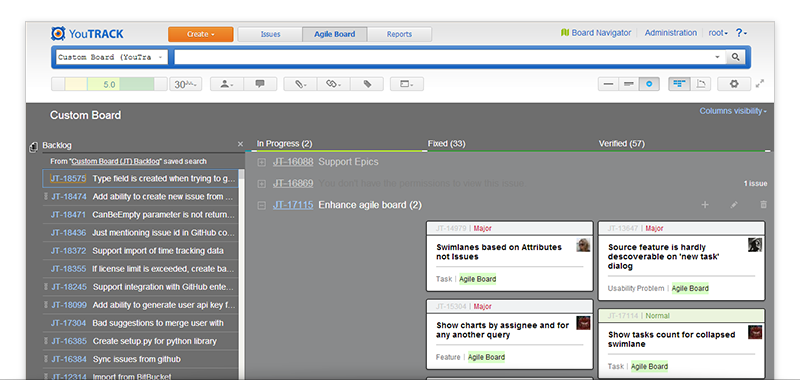Open the Reports tab
The width and height of the screenshot is (800, 380).
[x=399, y=34]
